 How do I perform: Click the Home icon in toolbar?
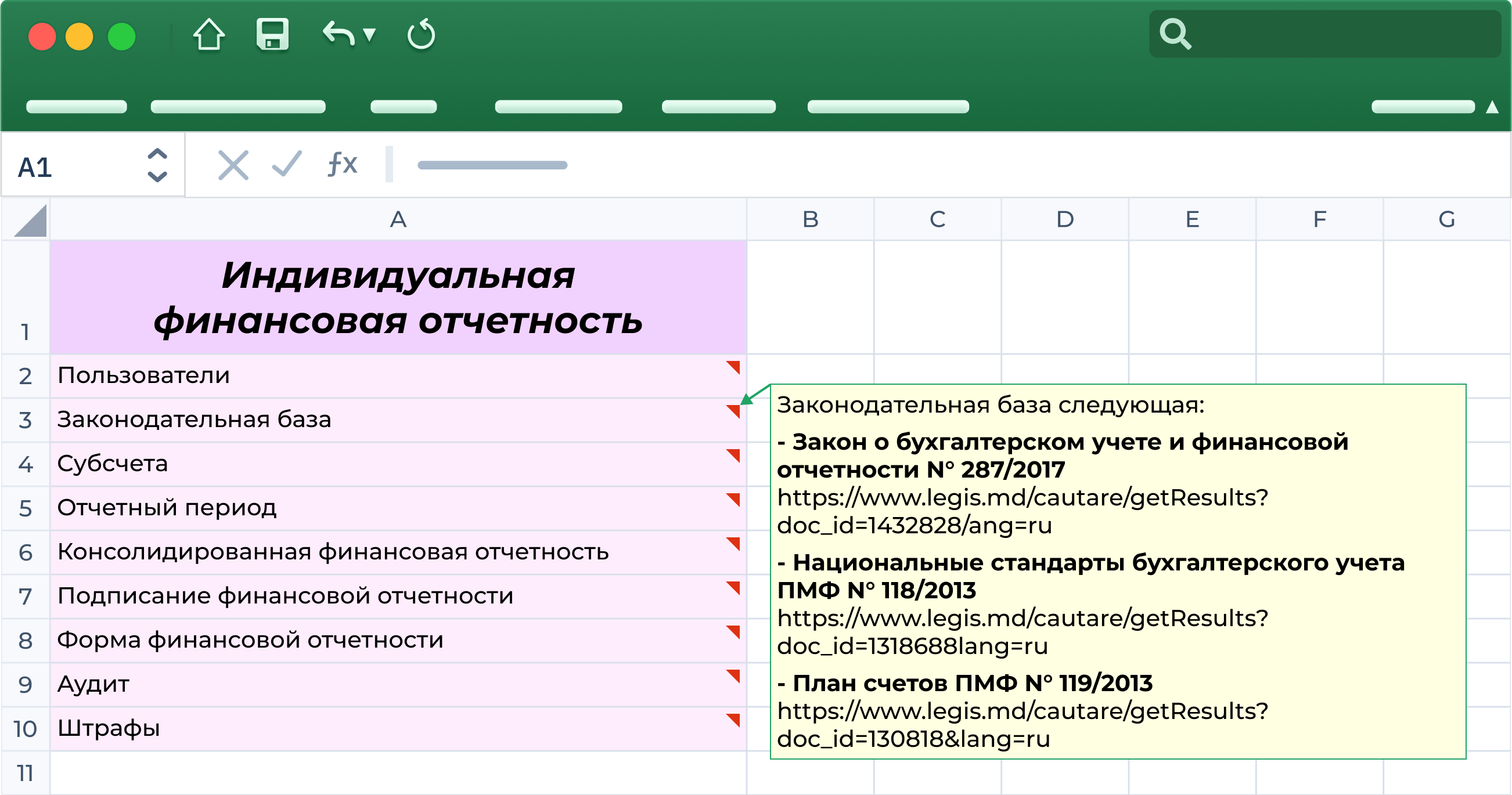pos(208,35)
